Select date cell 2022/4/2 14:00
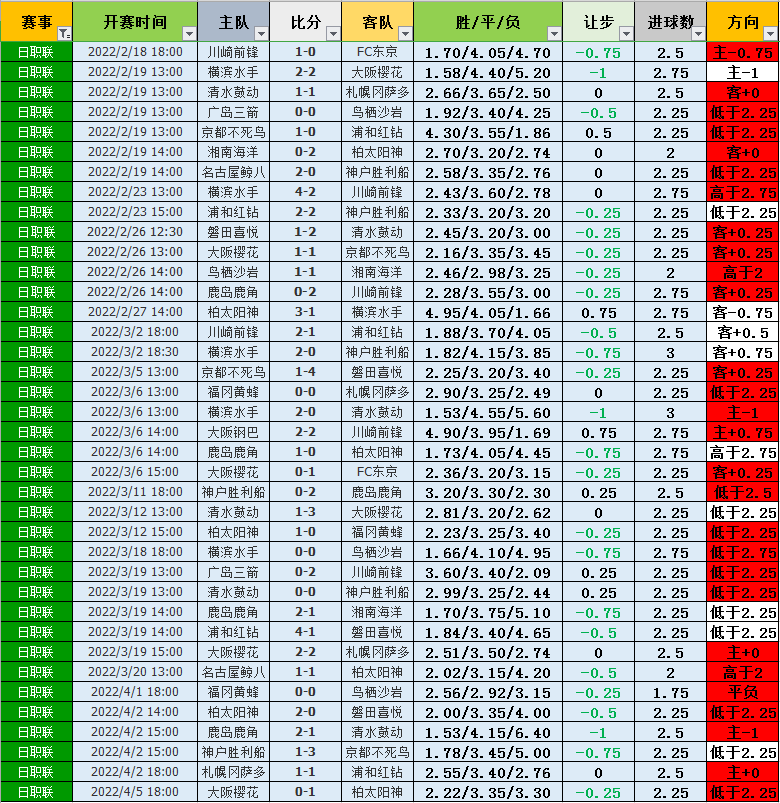 click(135, 711)
